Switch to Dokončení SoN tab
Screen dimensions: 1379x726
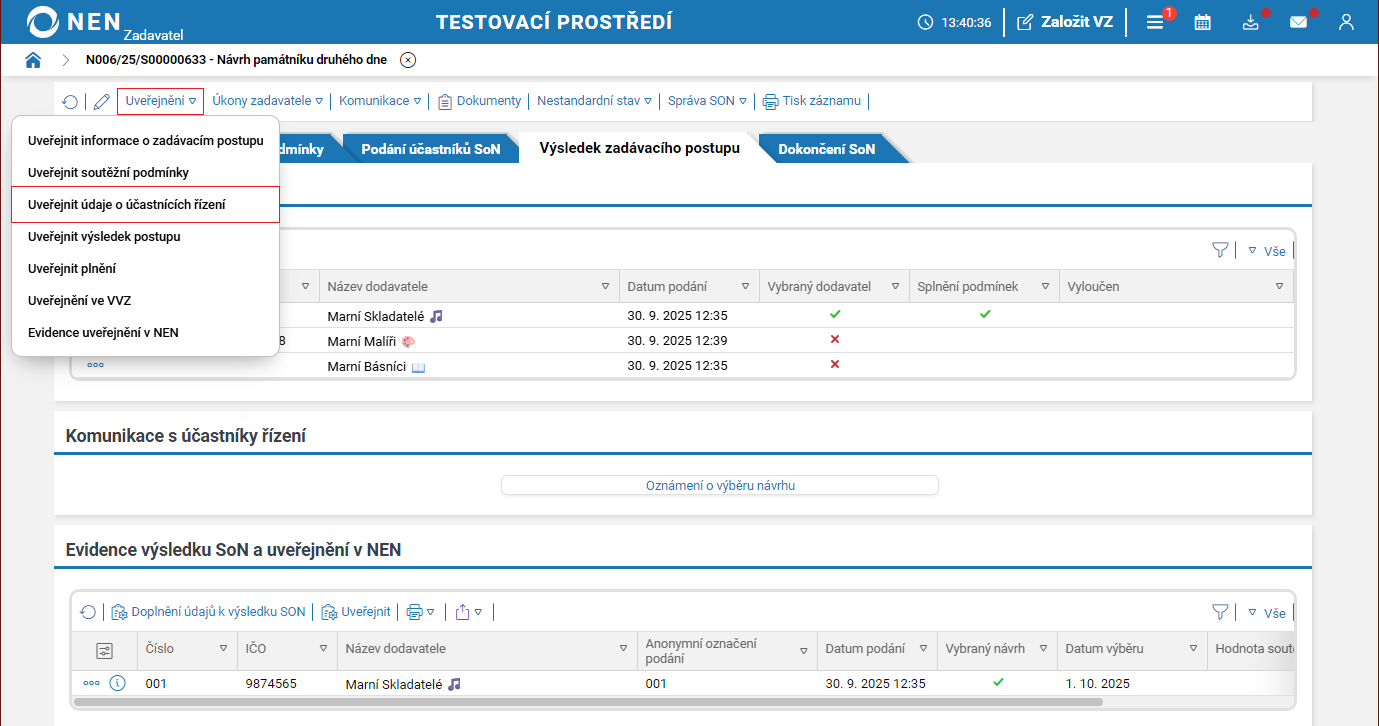tap(826, 149)
